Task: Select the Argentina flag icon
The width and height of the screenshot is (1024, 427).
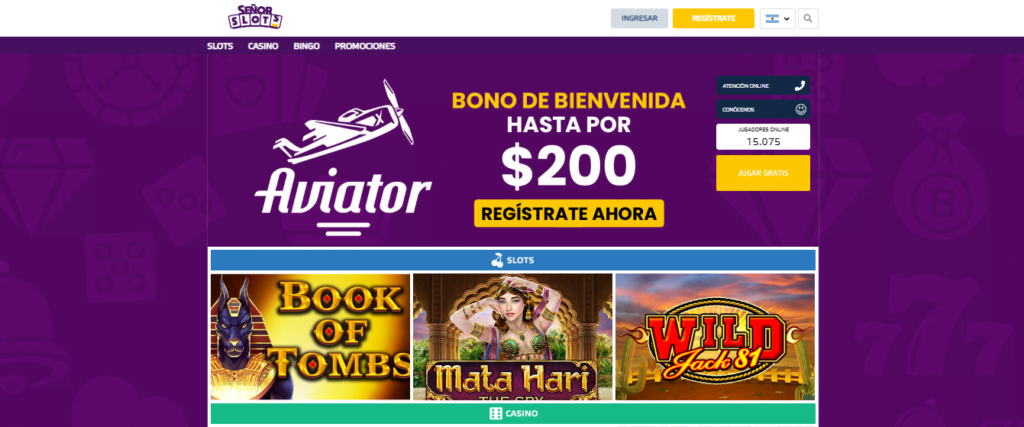Action: (772, 19)
